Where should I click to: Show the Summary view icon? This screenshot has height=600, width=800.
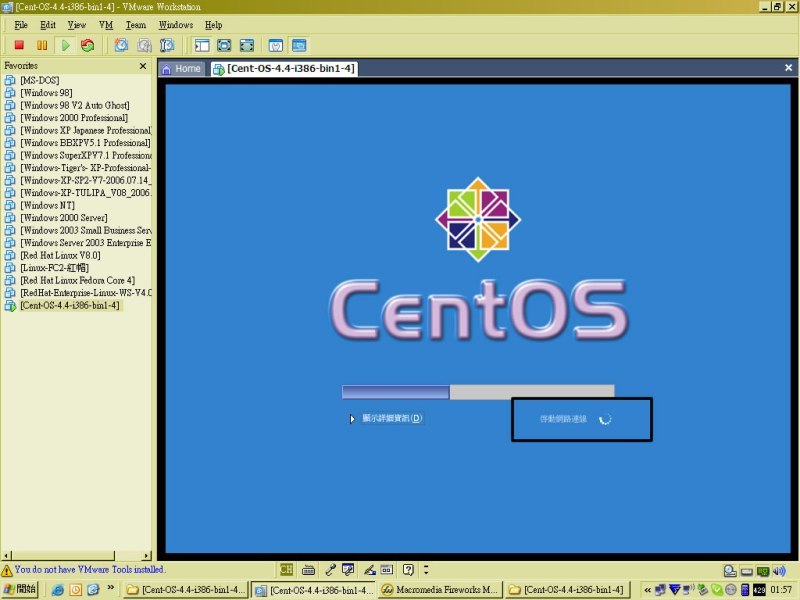[x=276, y=45]
